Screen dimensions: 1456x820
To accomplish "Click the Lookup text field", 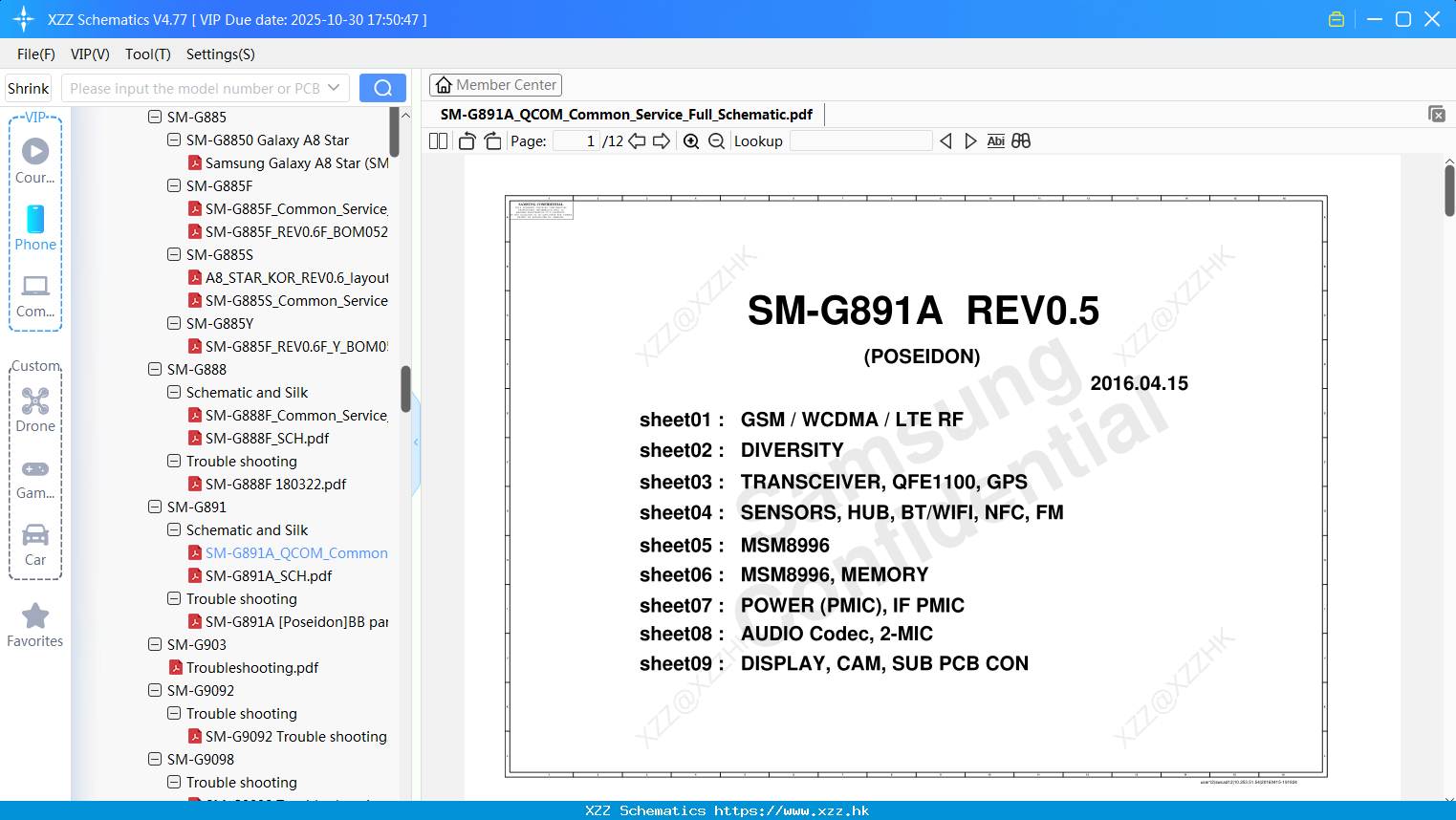I will [861, 141].
